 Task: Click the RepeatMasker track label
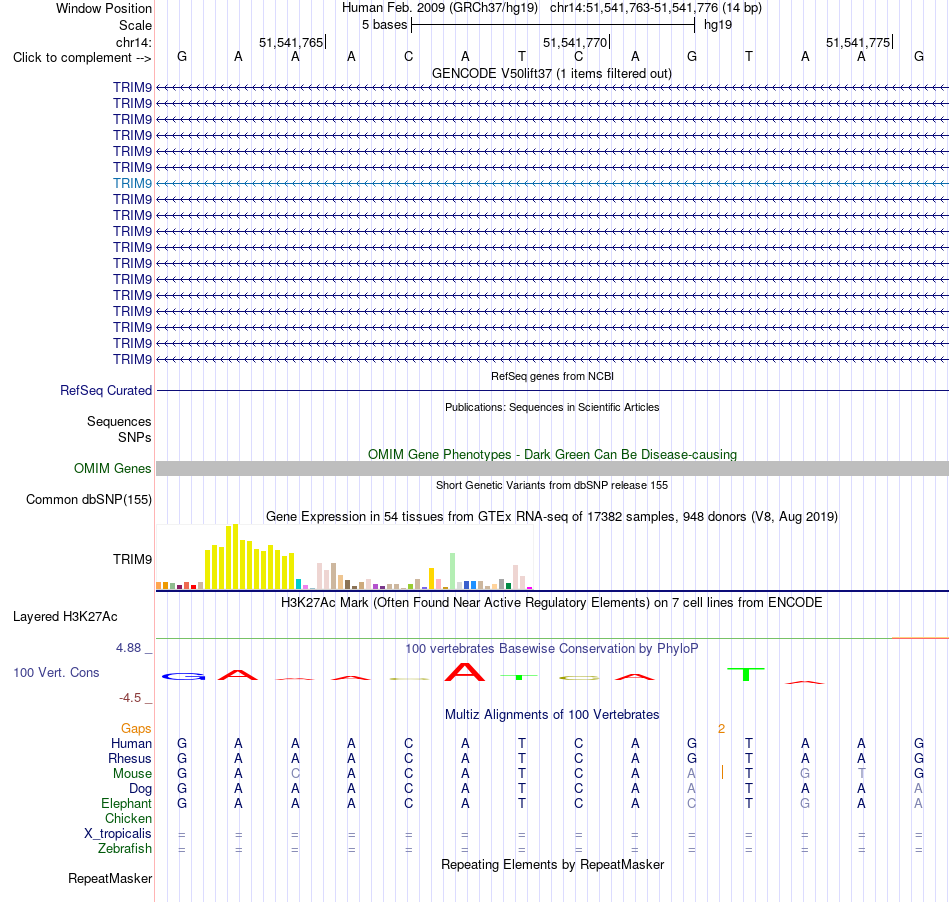click(x=110, y=878)
